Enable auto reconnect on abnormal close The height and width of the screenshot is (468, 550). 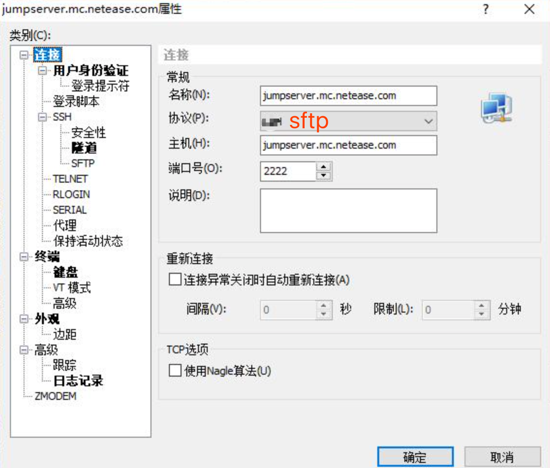pos(175,280)
